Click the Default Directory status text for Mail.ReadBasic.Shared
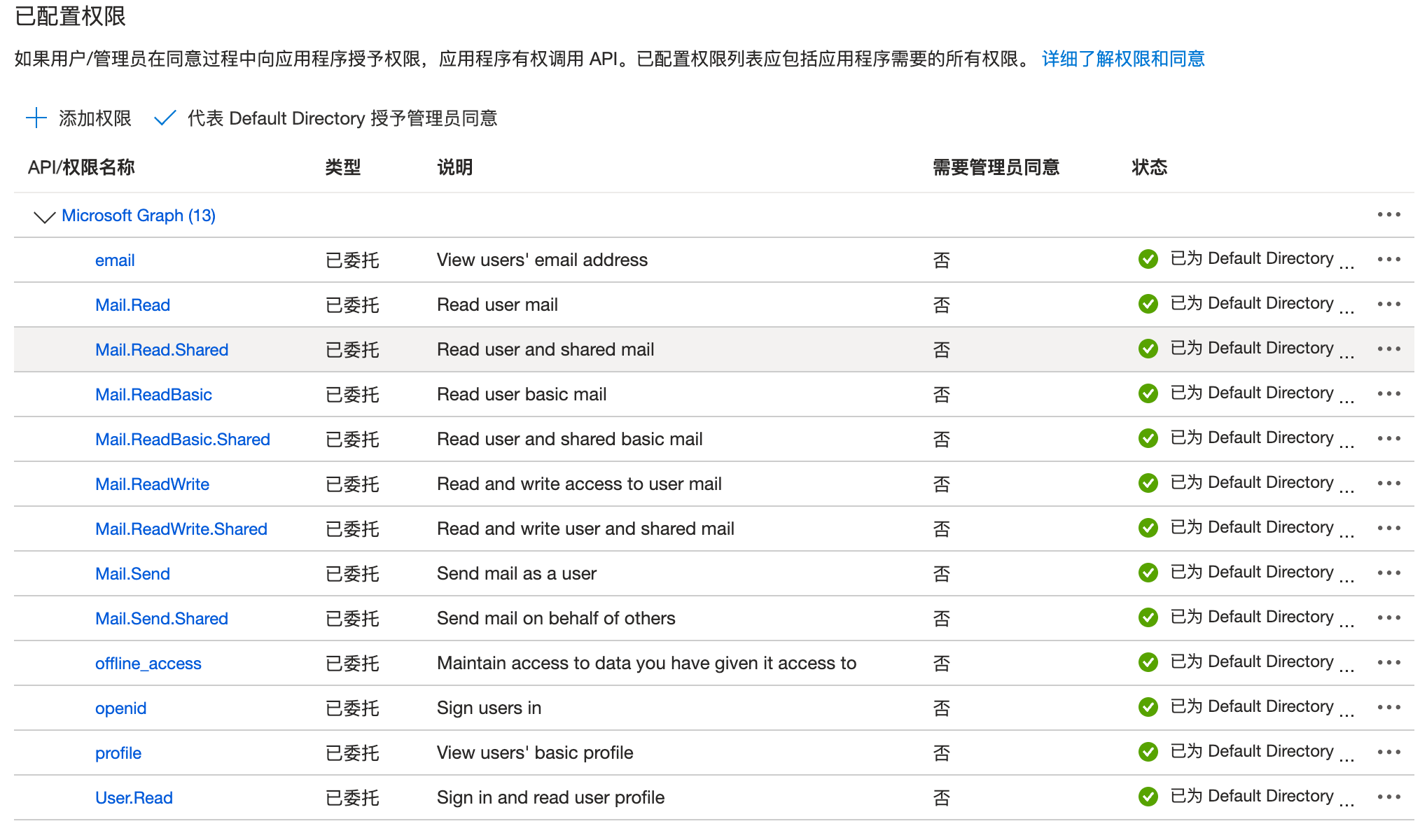1420x840 pixels. [x=1262, y=438]
